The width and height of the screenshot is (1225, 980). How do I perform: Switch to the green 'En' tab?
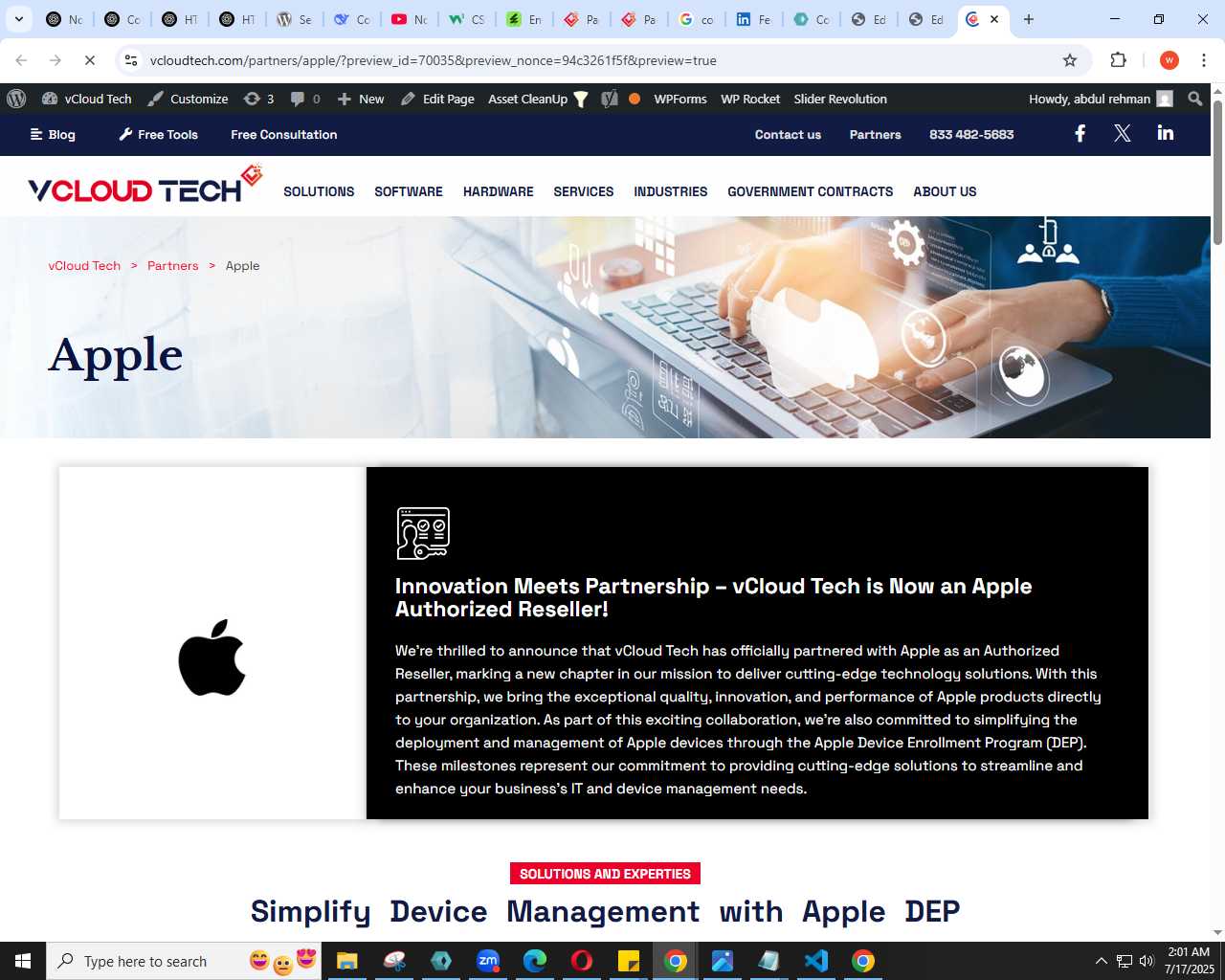tap(523, 19)
